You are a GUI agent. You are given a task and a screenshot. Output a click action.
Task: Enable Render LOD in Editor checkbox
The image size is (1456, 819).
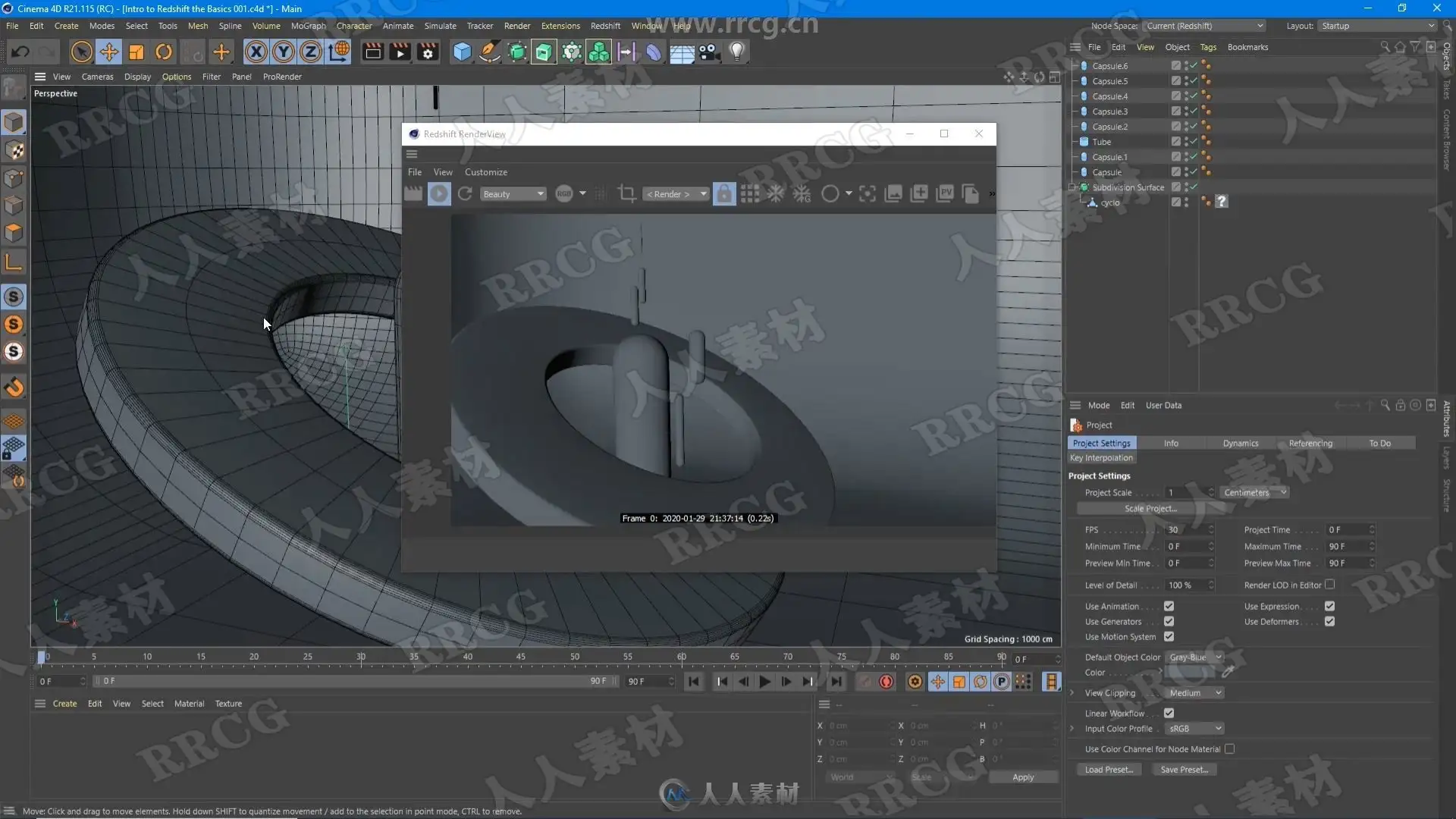(x=1329, y=585)
